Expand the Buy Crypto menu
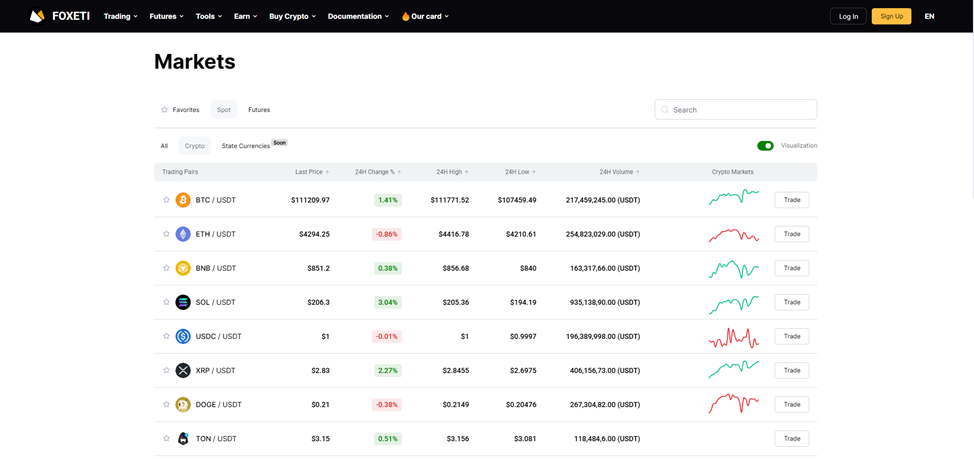 292,16
